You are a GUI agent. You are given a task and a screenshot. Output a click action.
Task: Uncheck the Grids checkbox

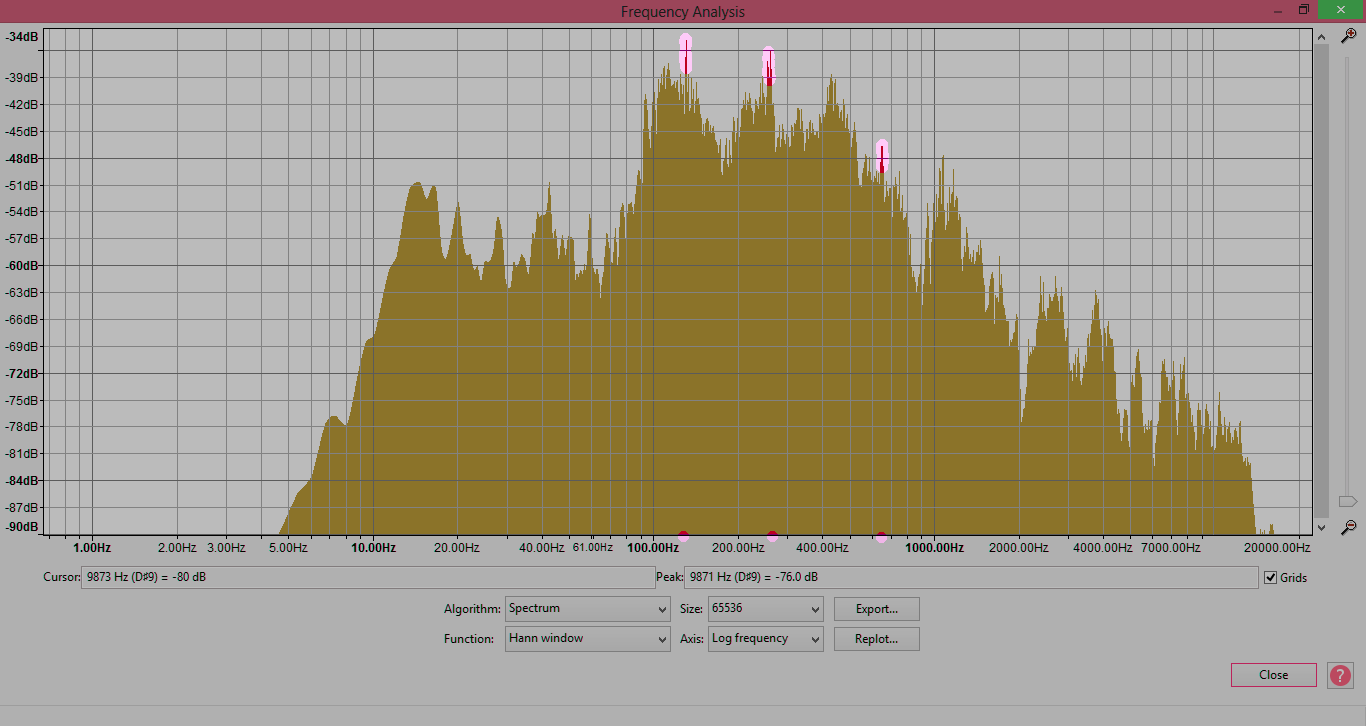[1271, 578]
